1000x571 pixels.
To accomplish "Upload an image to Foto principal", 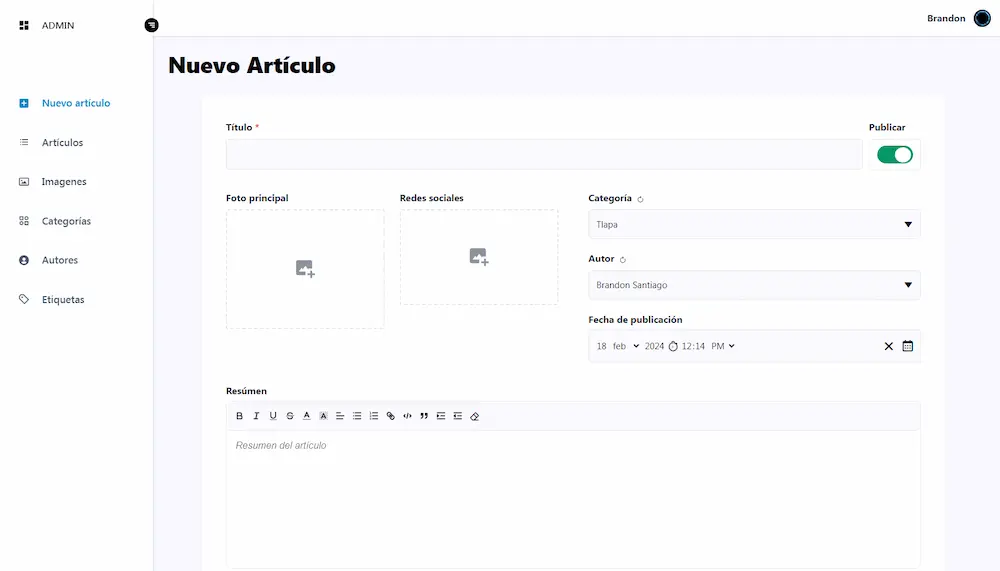I will pyautogui.click(x=305, y=269).
